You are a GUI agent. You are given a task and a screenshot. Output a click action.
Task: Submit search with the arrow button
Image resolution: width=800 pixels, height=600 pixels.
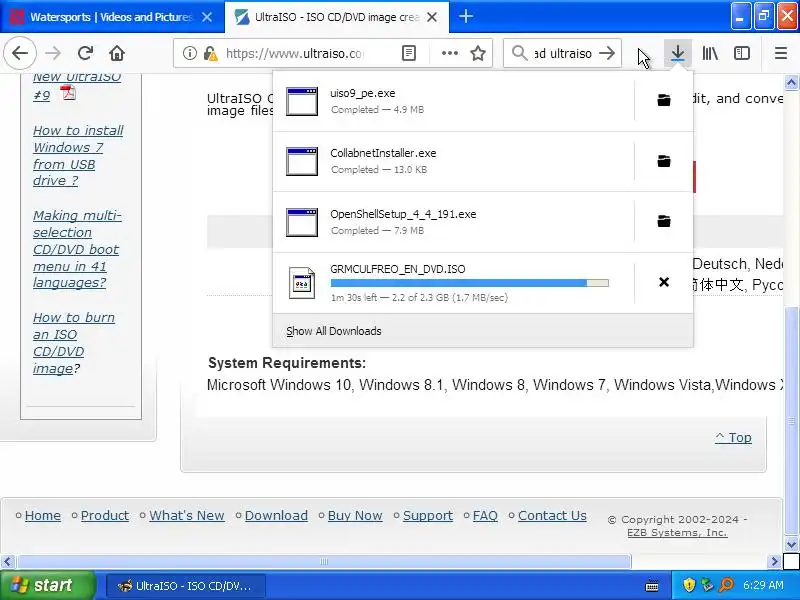(x=607, y=53)
